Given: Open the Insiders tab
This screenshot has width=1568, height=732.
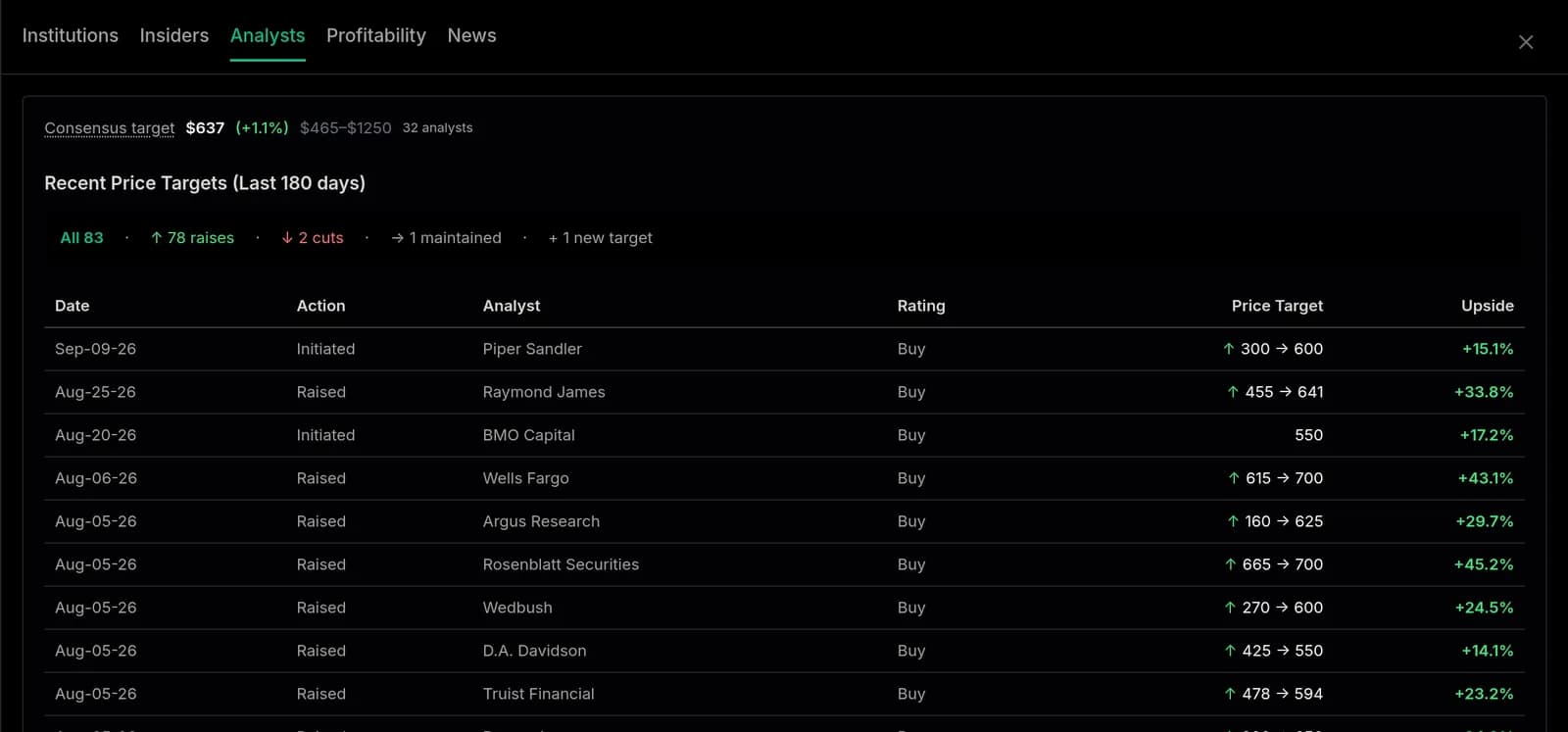Looking at the screenshot, I should (x=174, y=35).
